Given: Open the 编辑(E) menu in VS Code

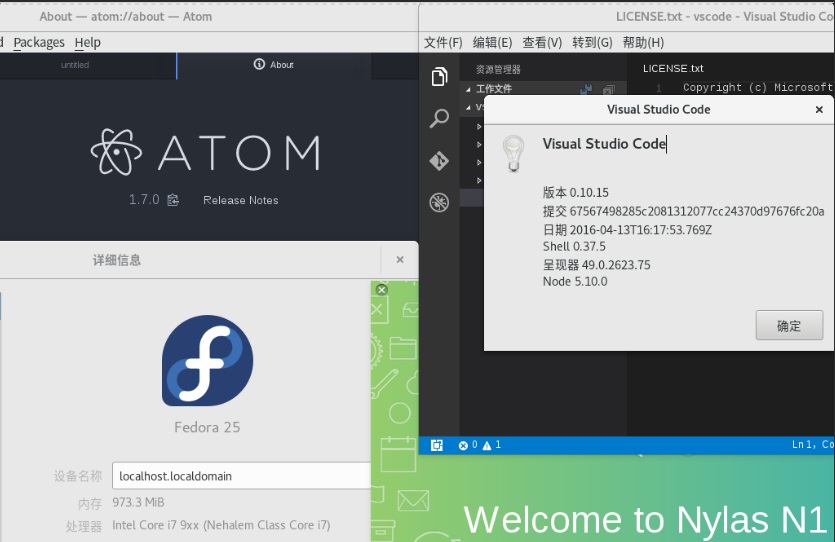Looking at the screenshot, I should click(493, 43).
